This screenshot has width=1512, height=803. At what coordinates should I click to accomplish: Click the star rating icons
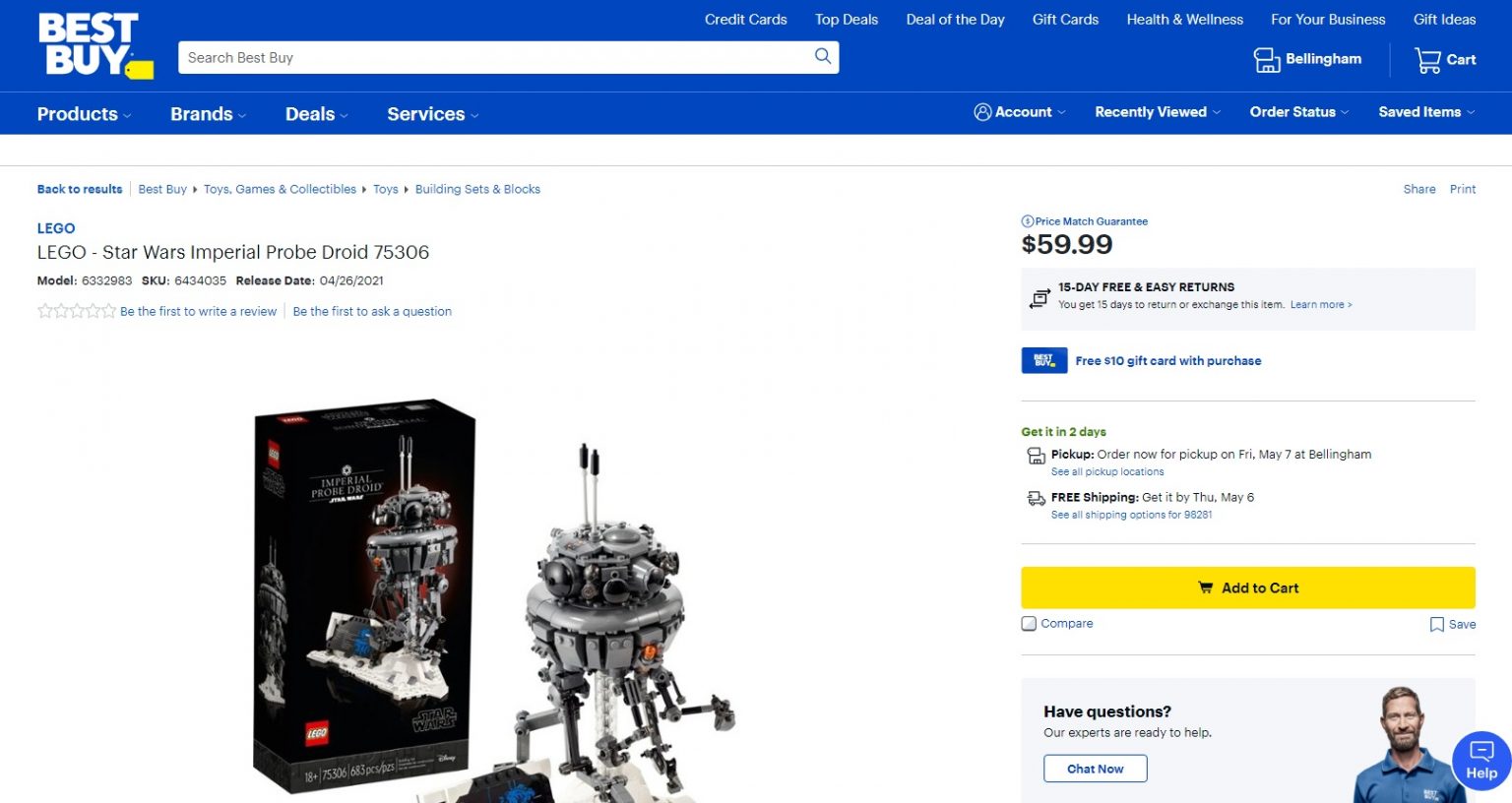click(76, 311)
